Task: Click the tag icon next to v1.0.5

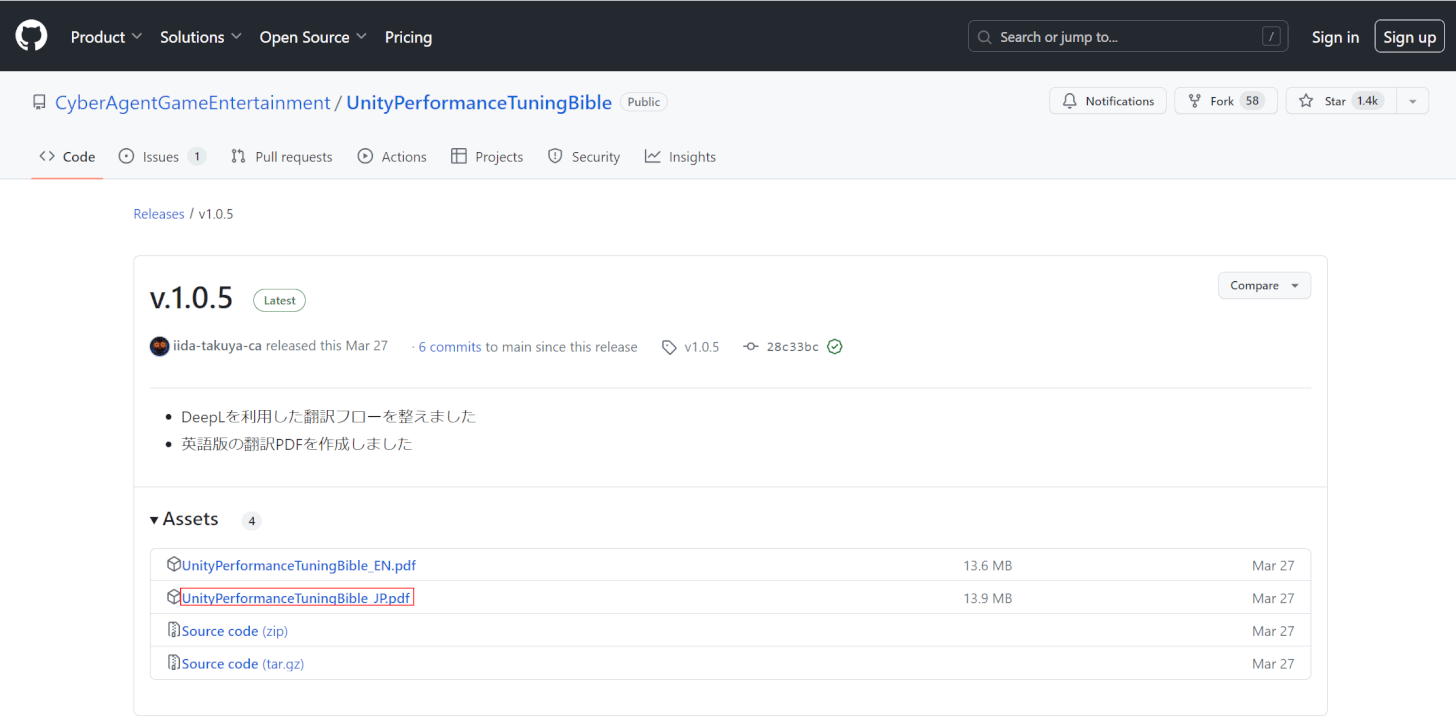Action: pyautogui.click(x=669, y=347)
